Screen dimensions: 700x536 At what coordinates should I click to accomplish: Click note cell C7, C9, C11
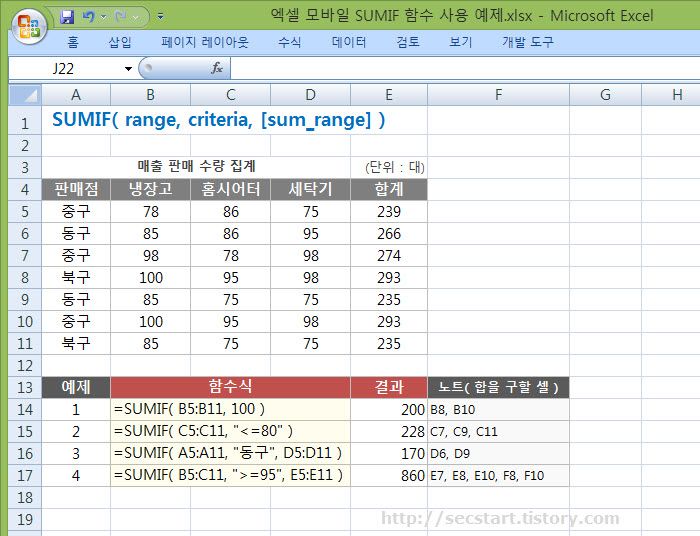(498, 431)
